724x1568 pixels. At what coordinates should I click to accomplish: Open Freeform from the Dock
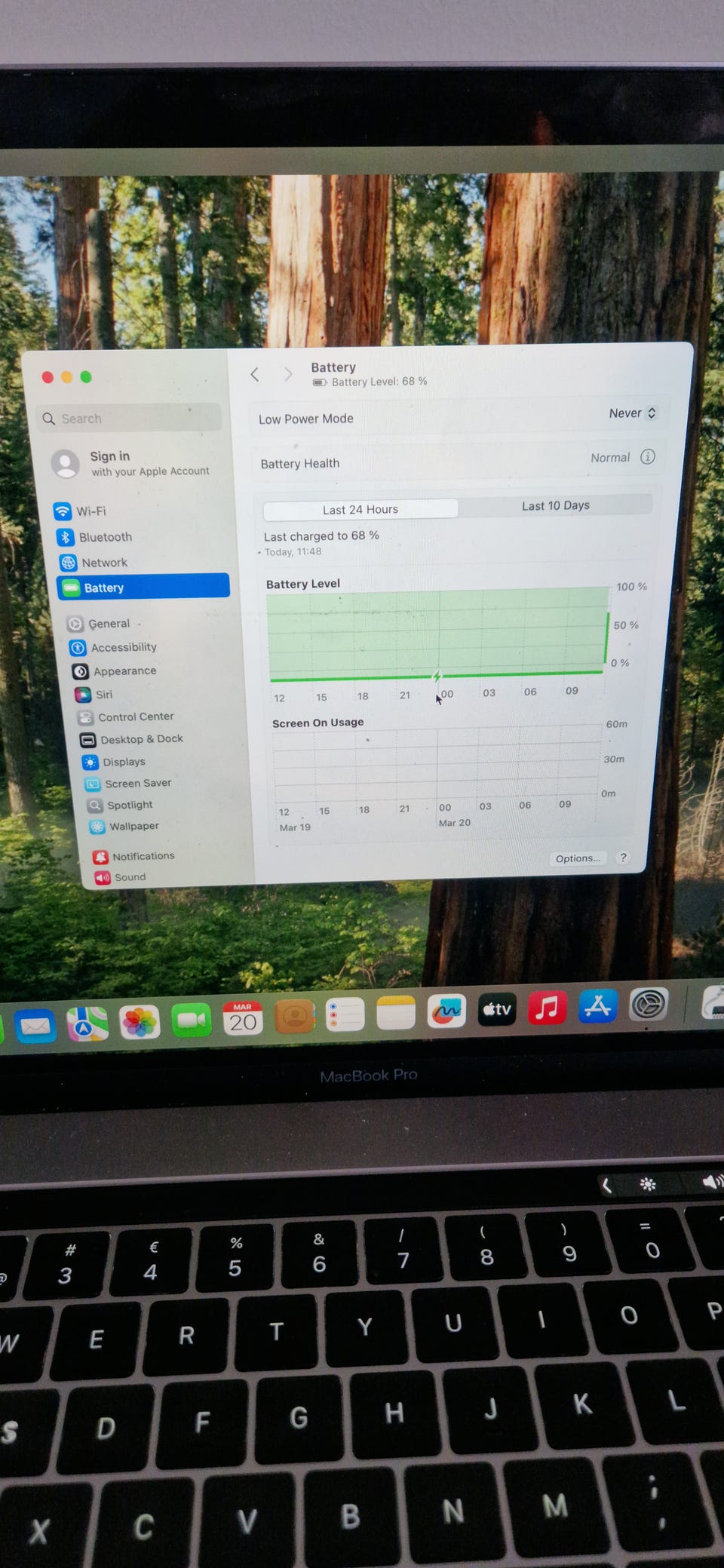pos(446,1011)
